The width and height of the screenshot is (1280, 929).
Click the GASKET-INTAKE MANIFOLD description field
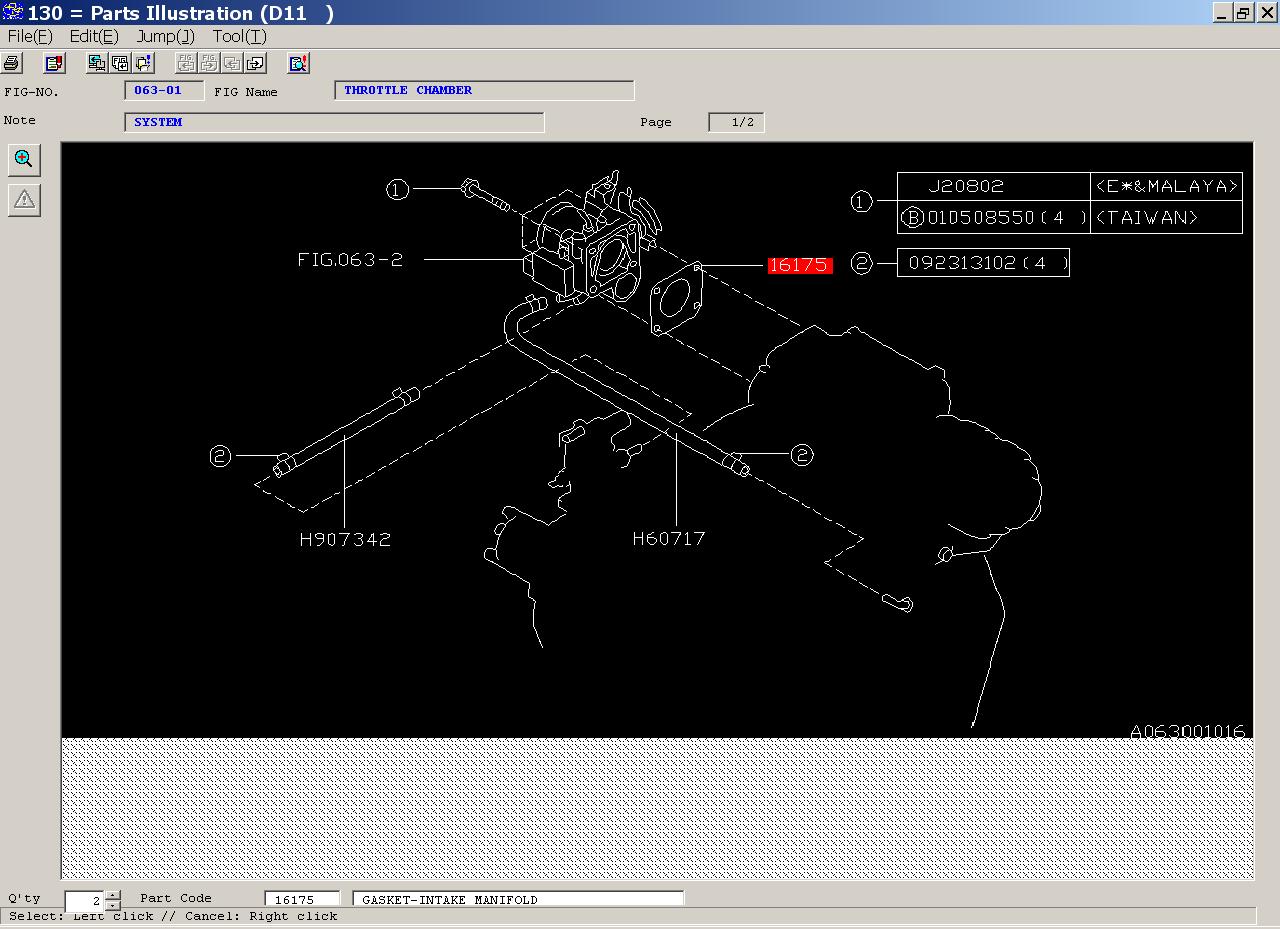coord(518,900)
